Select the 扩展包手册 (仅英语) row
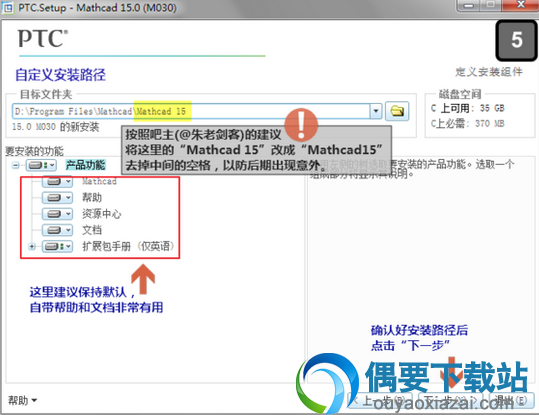The image size is (539, 415). (128, 246)
